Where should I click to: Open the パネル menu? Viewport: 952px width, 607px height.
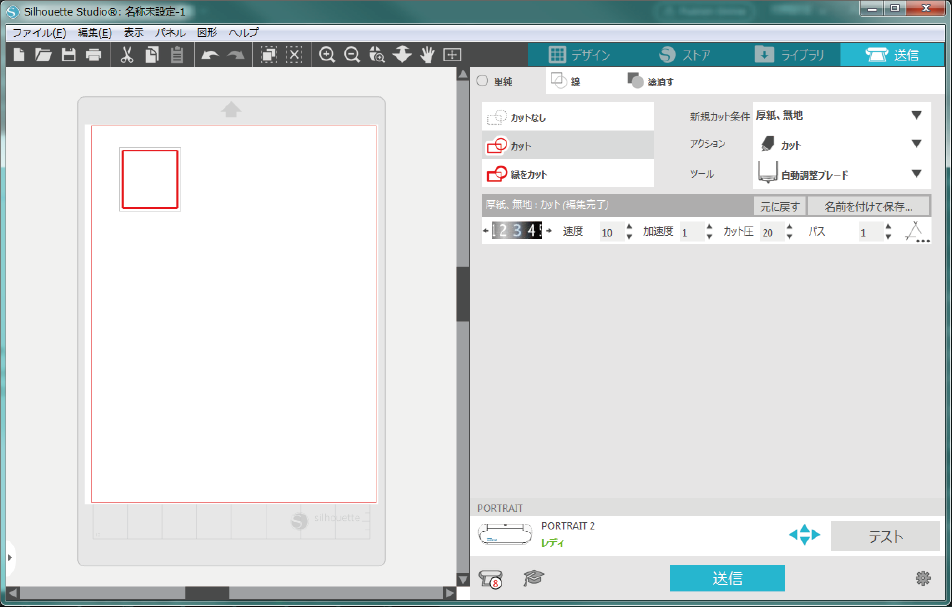click(x=171, y=33)
